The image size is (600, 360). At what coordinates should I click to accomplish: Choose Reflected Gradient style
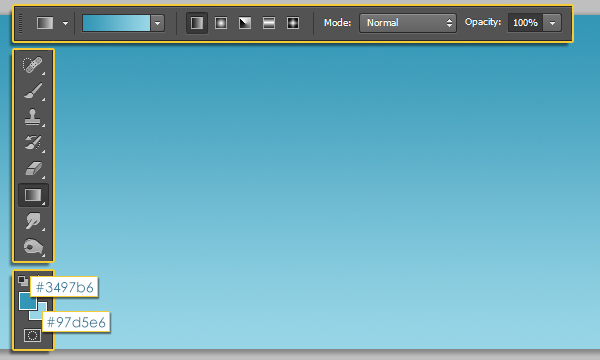click(x=269, y=23)
